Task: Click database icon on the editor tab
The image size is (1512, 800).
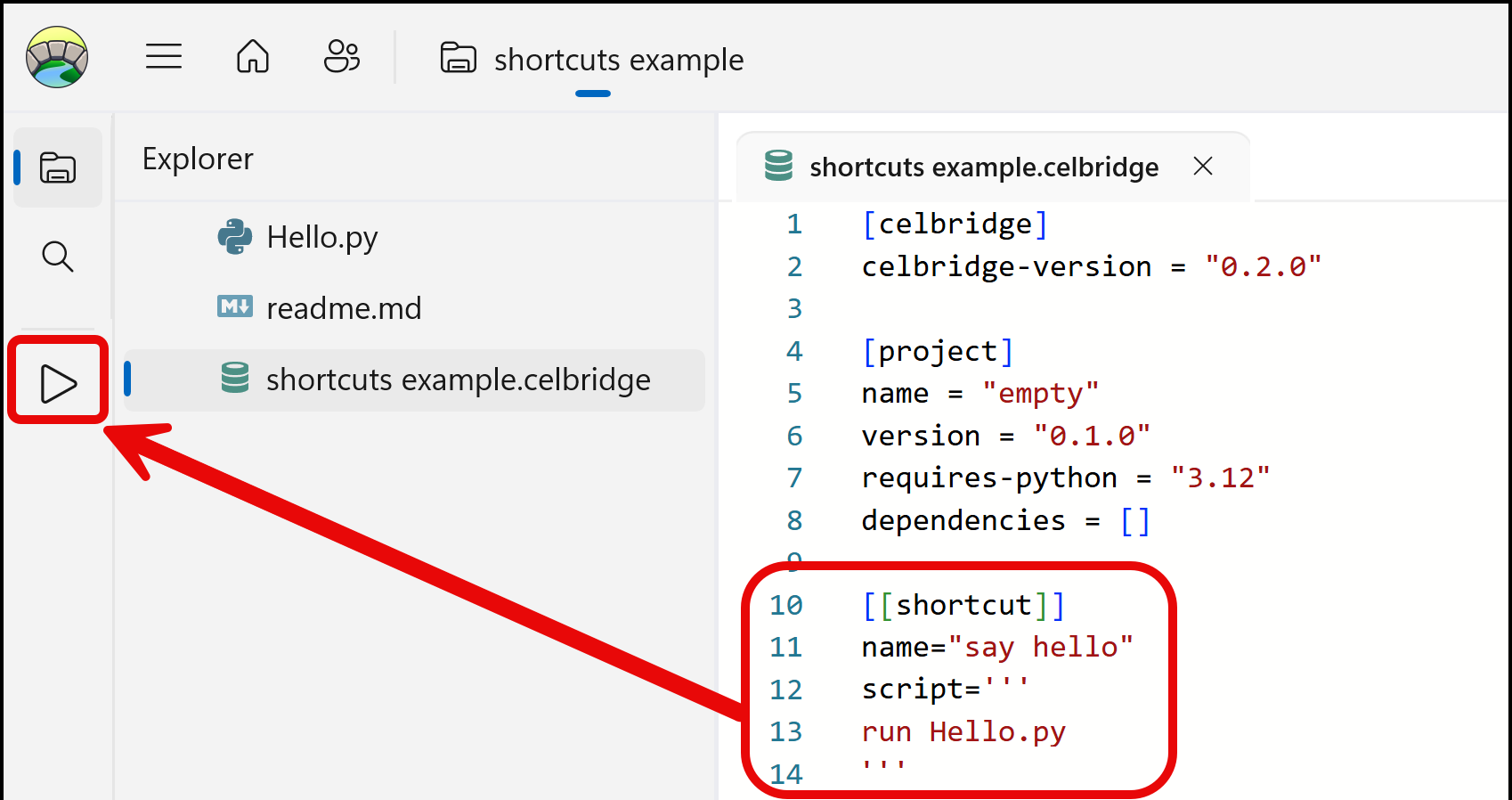Action: tap(778, 166)
